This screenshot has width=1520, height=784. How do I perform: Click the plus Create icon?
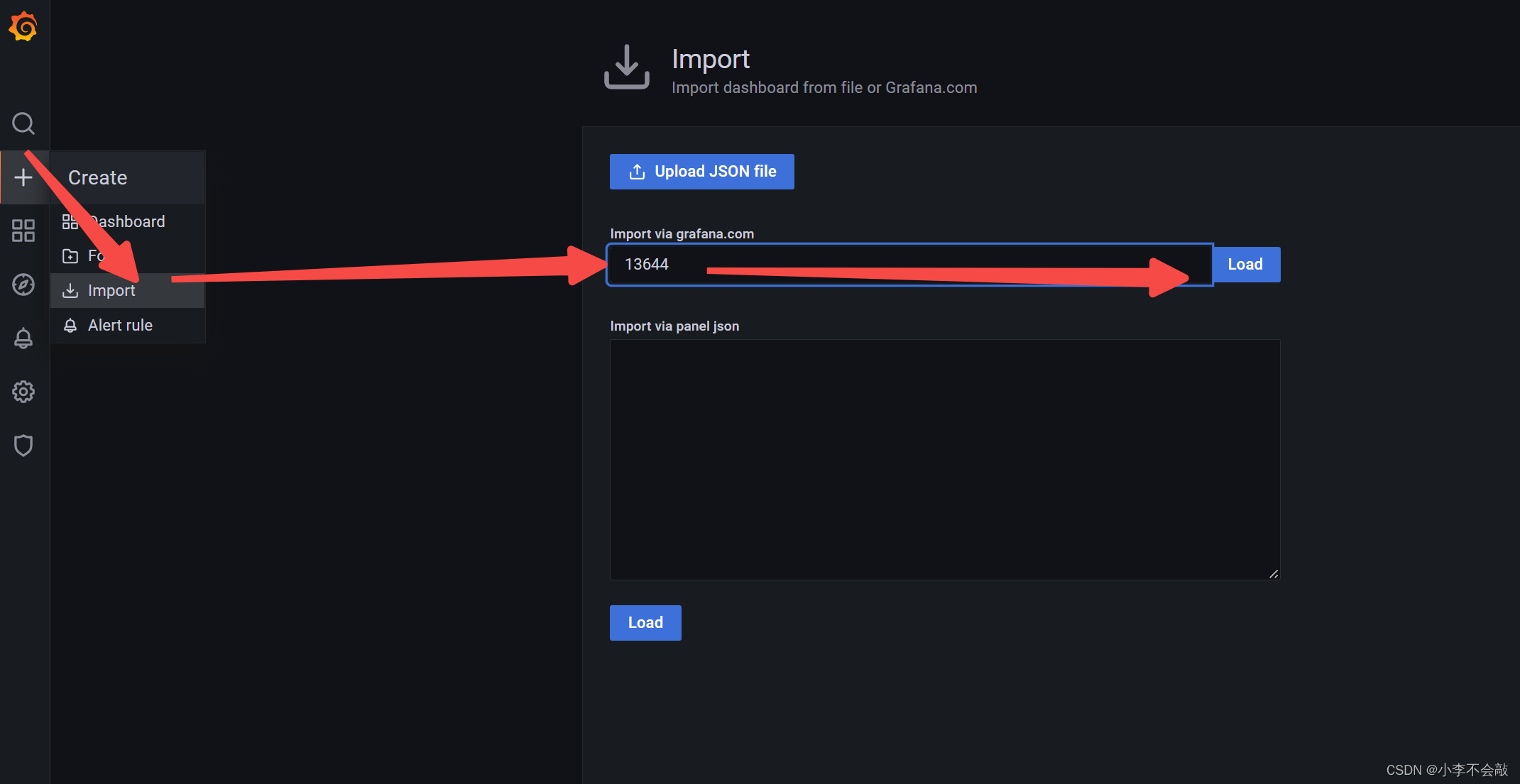click(23, 177)
